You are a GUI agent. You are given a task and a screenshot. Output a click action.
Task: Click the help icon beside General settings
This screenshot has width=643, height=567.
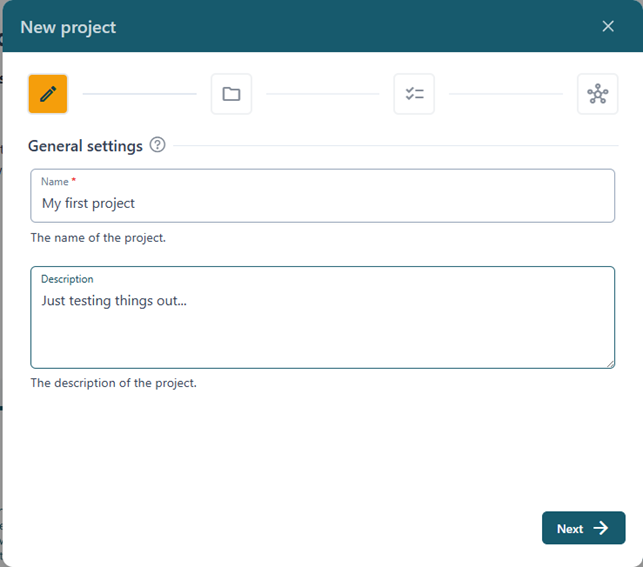click(157, 145)
